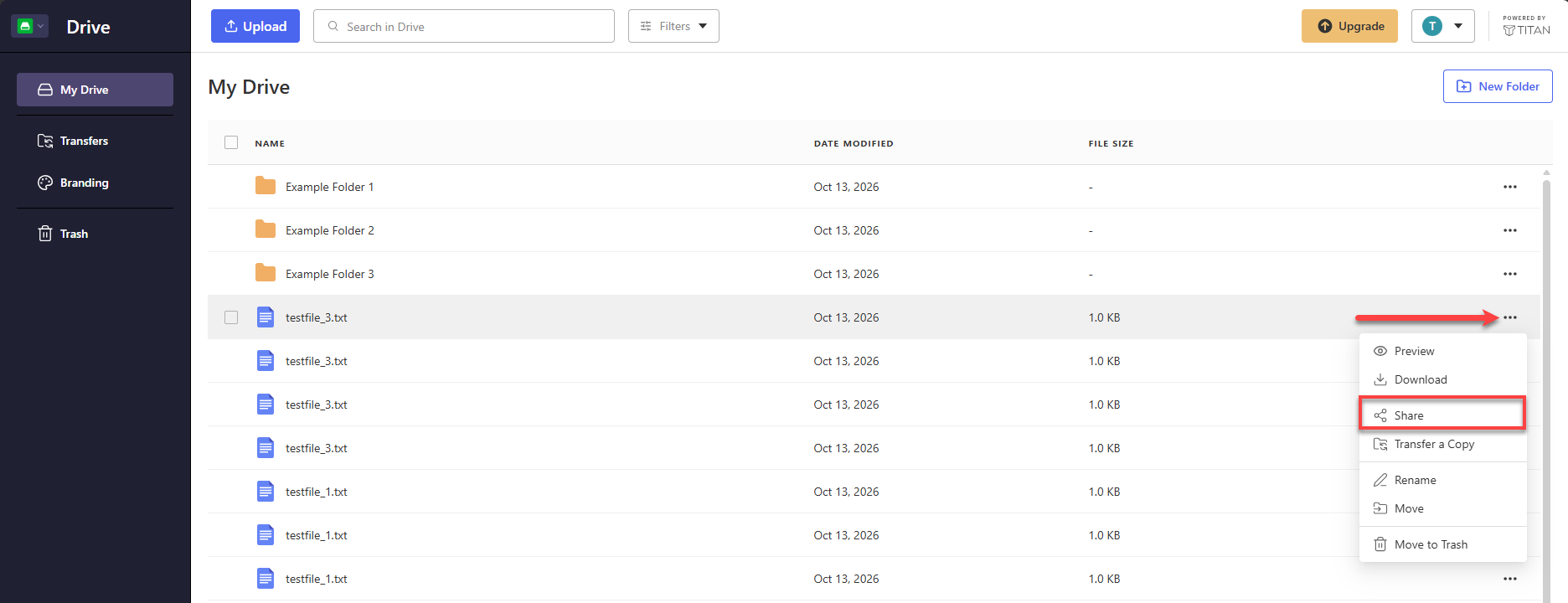The height and width of the screenshot is (603, 1568).
Task: Click the Upgrade button
Action: pos(1349,26)
